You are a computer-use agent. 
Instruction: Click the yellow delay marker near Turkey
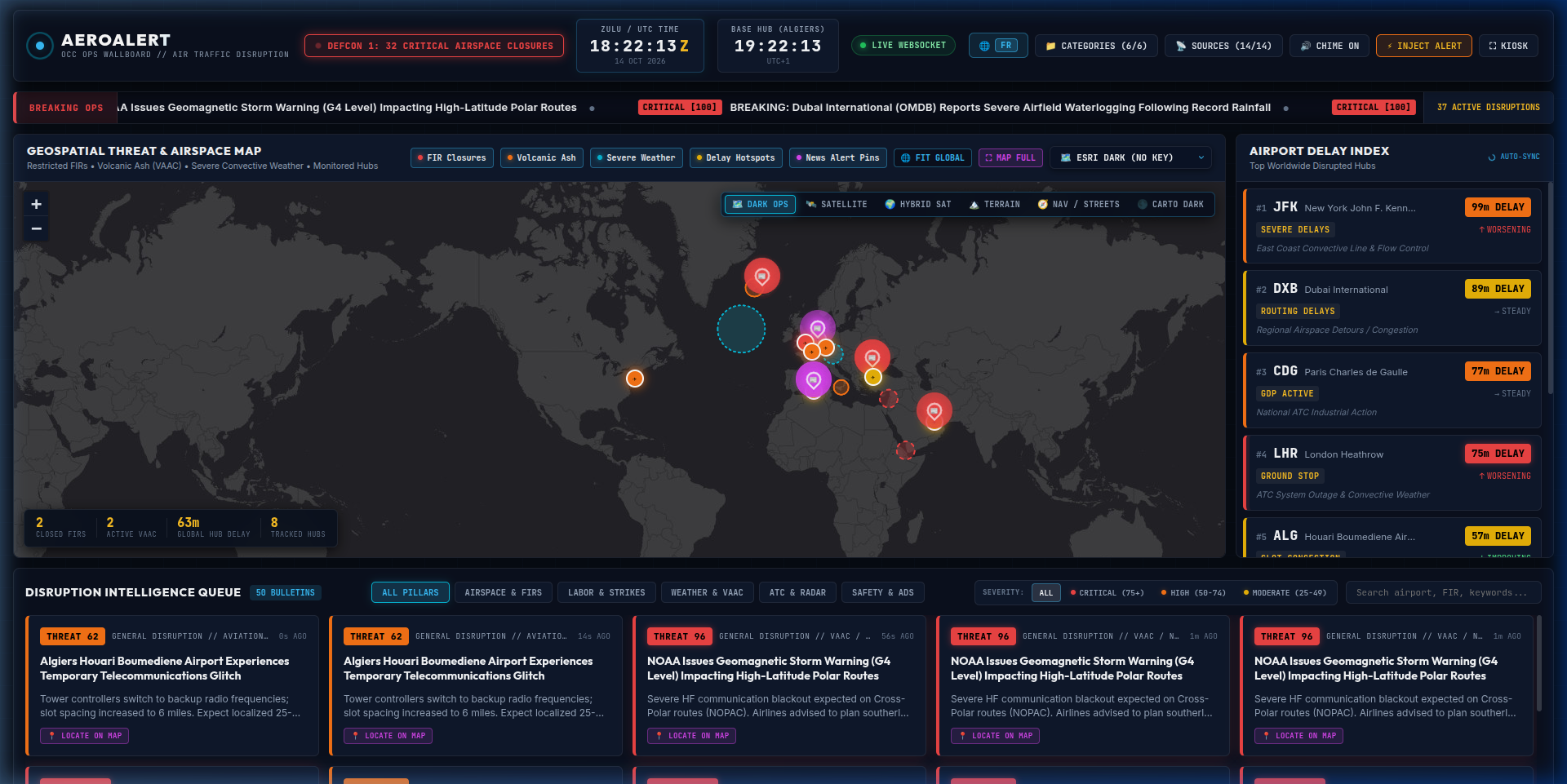[x=873, y=377]
